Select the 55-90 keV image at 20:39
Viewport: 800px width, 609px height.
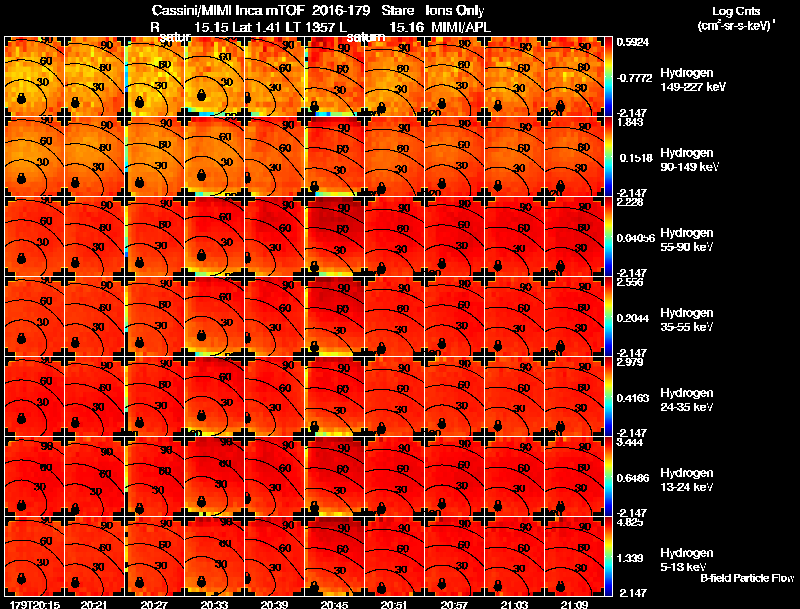(x=274, y=237)
